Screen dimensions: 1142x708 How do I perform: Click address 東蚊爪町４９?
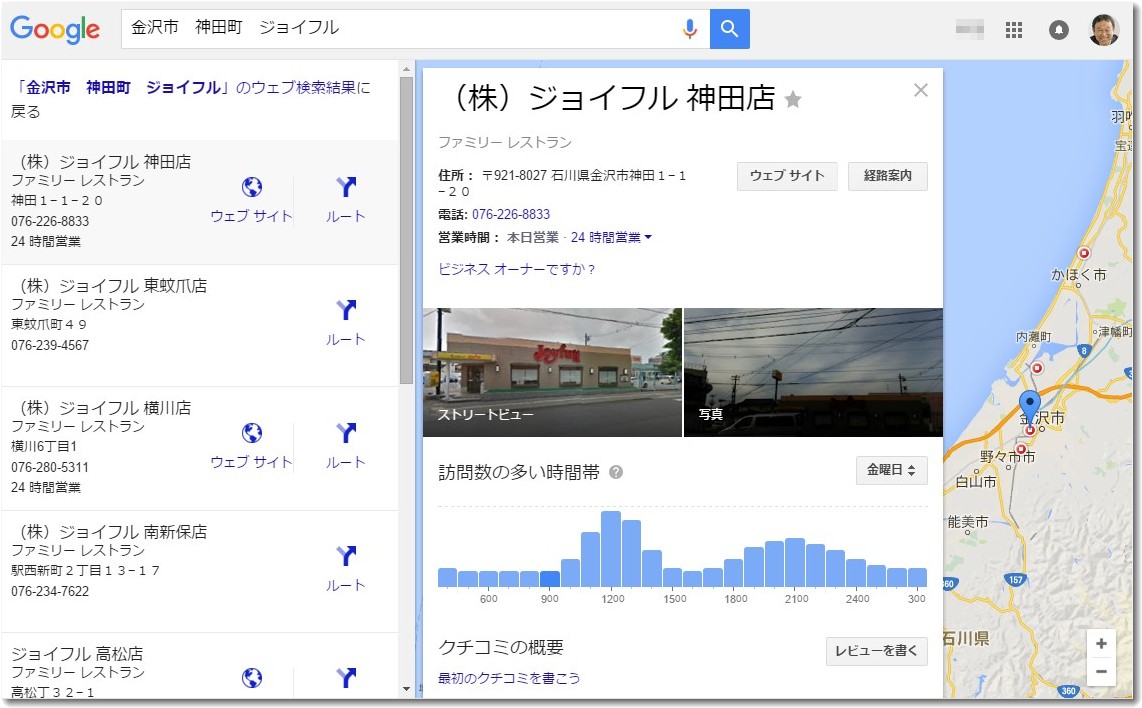[49, 324]
